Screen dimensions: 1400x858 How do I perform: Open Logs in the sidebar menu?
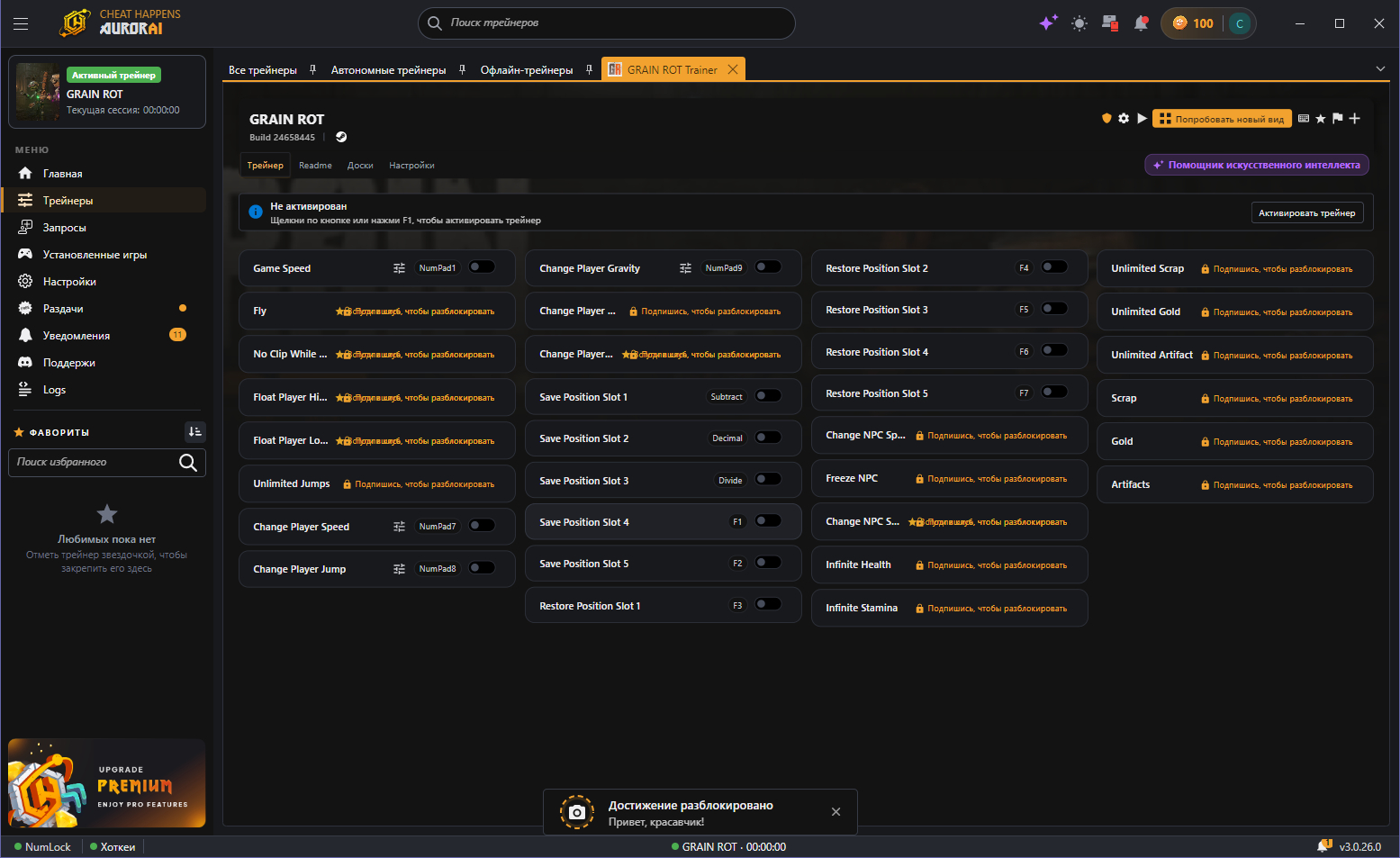tap(107, 390)
